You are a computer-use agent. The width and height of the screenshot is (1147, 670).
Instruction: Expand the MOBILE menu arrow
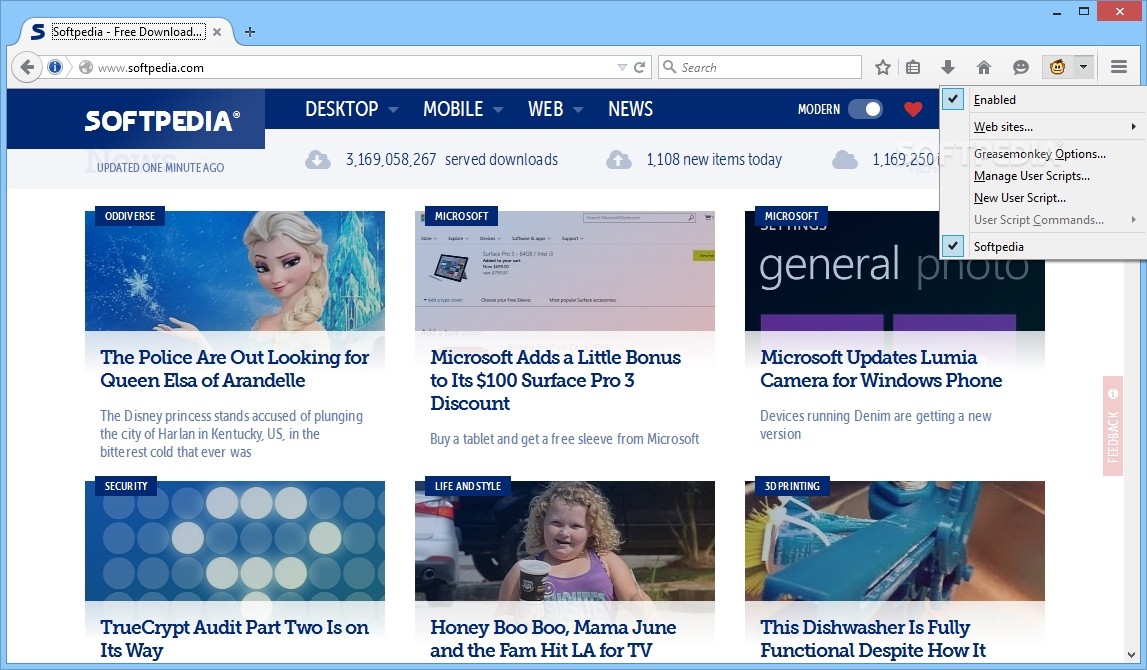(x=498, y=110)
